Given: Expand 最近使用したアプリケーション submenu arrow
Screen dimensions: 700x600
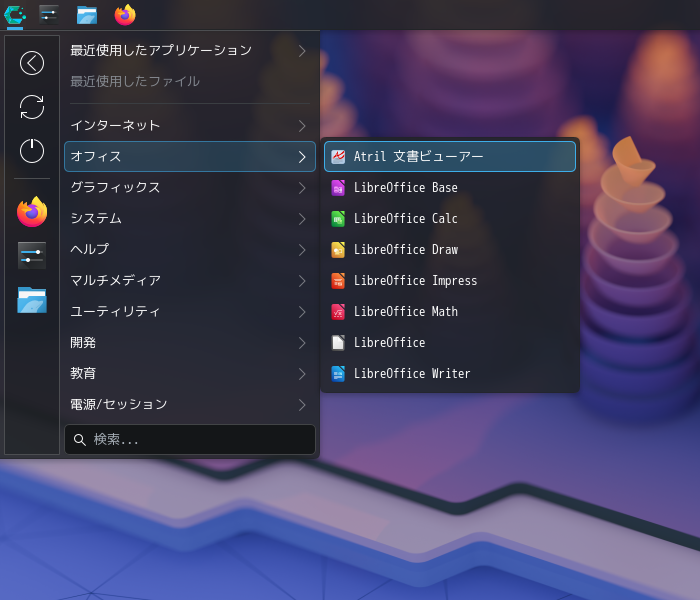Looking at the screenshot, I should click(302, 51).
